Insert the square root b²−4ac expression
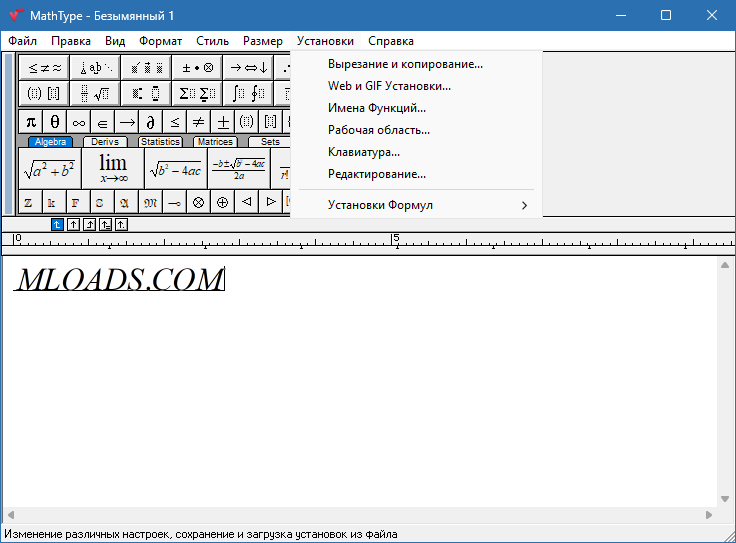This screenshot has height=543, width=736. (x=176, y=168)
